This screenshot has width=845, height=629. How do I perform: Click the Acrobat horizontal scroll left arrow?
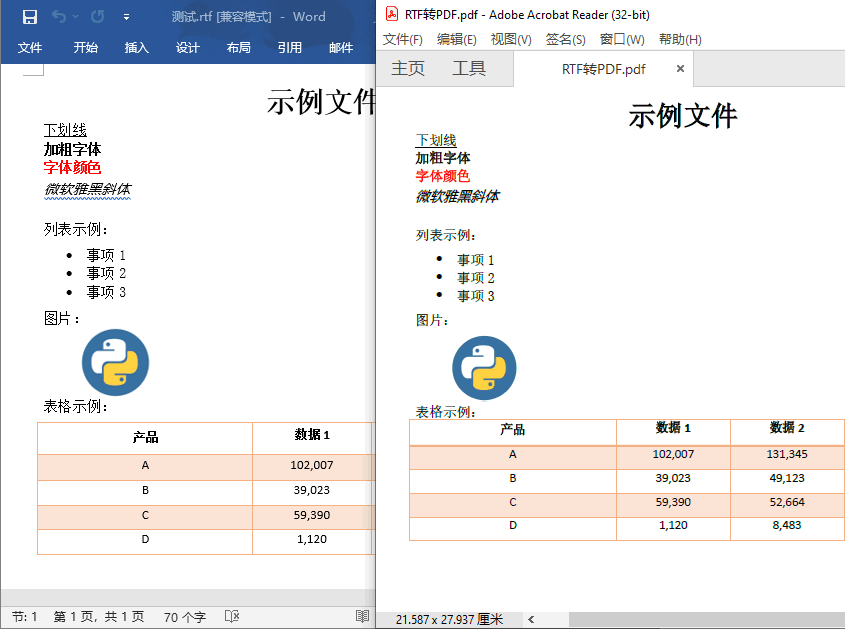point(531,620)
